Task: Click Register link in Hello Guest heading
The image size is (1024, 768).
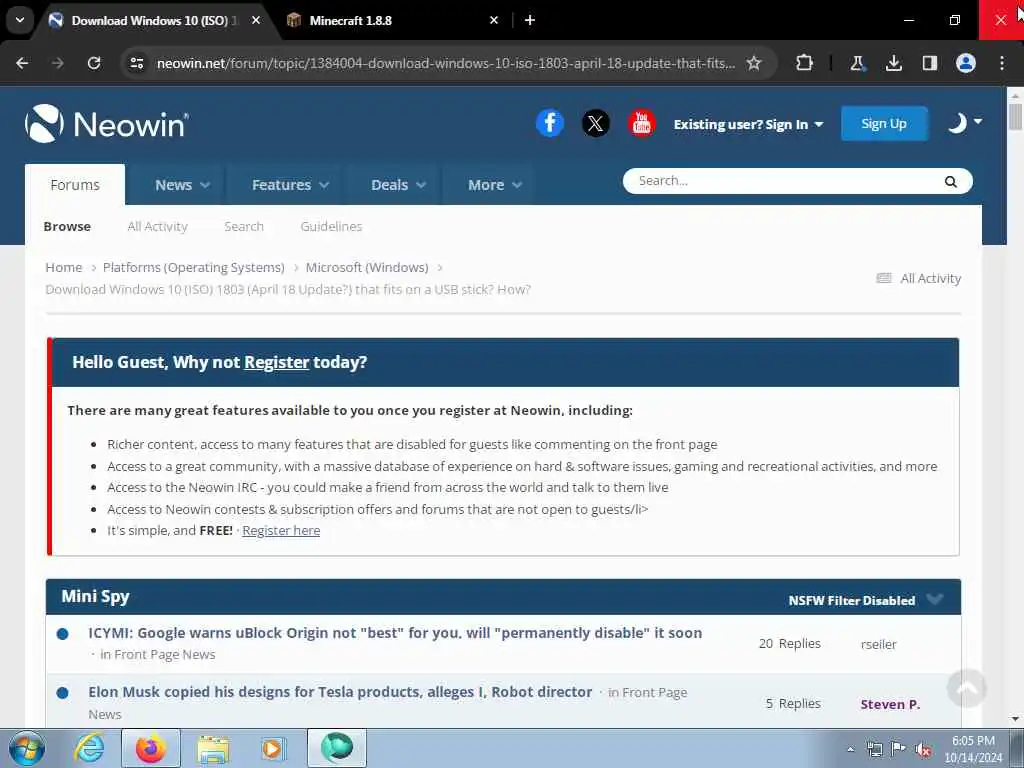Action: 276,362
